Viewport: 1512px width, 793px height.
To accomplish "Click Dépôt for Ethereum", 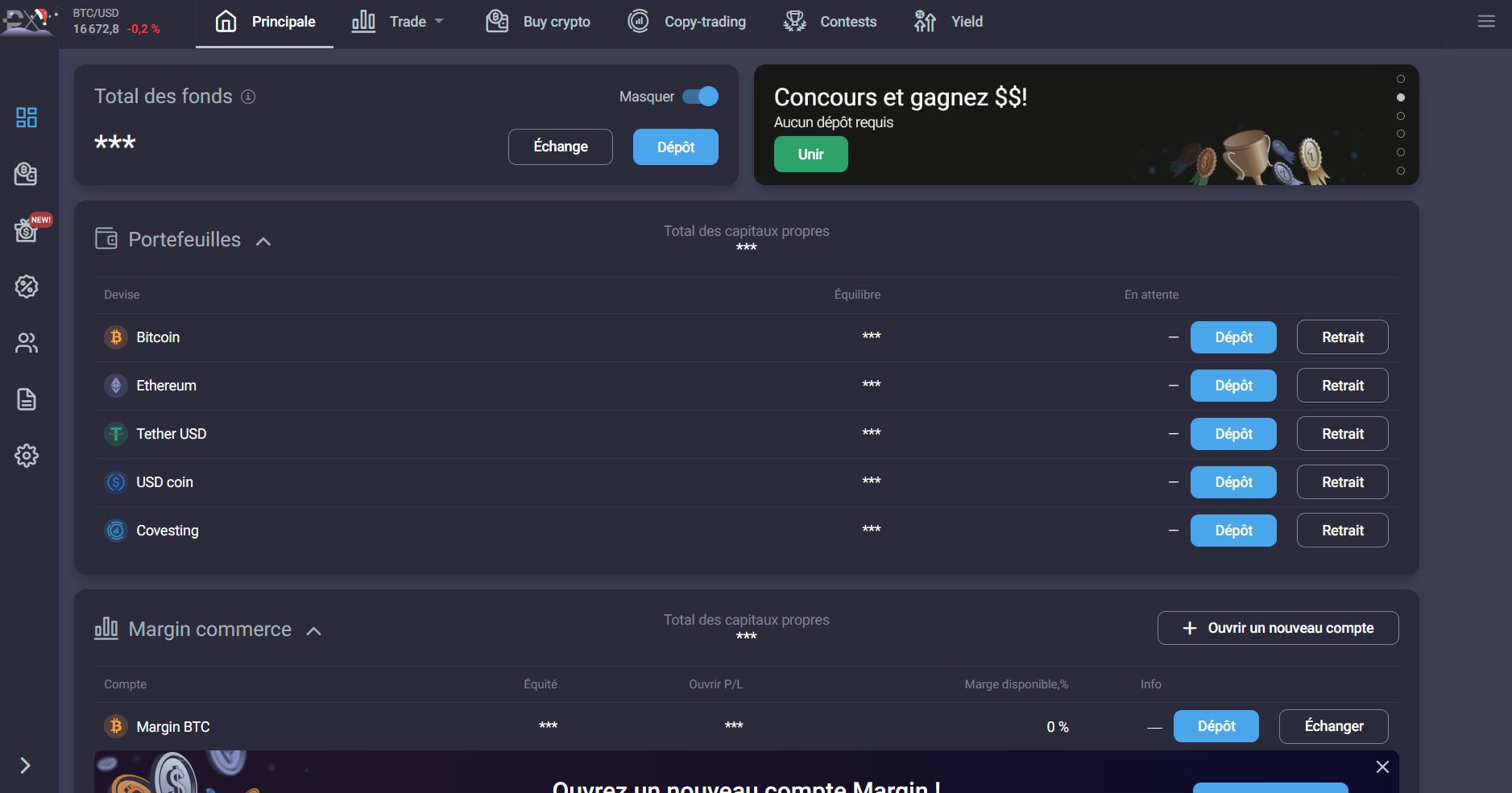I will tap(1233, 386).
